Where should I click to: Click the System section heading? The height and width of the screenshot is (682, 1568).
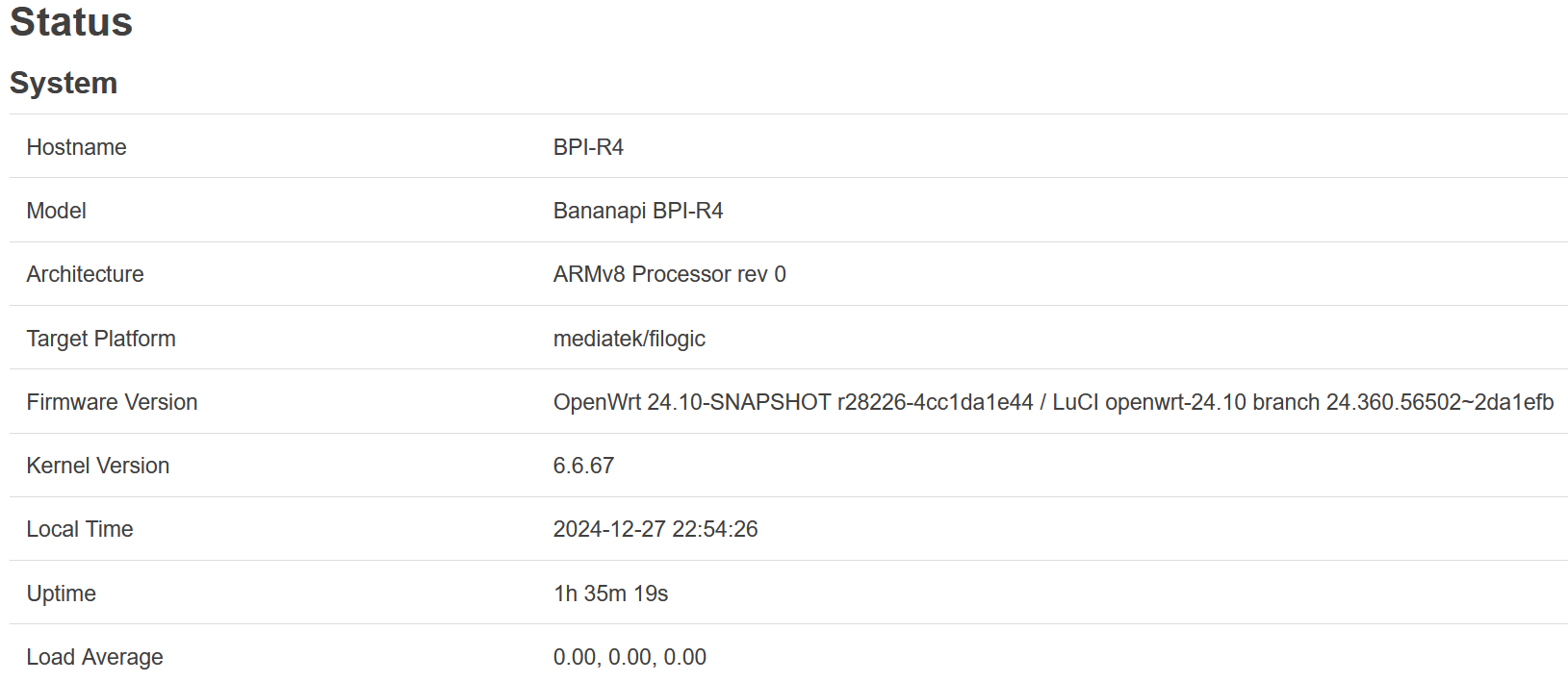(x=64, y=83)
